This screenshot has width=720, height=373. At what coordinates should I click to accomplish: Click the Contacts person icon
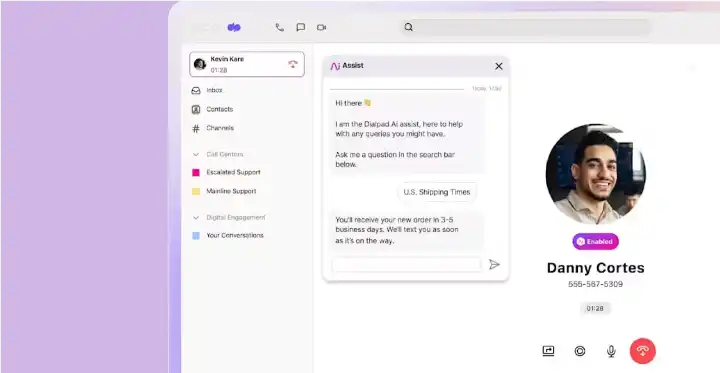tap(196, 109)
